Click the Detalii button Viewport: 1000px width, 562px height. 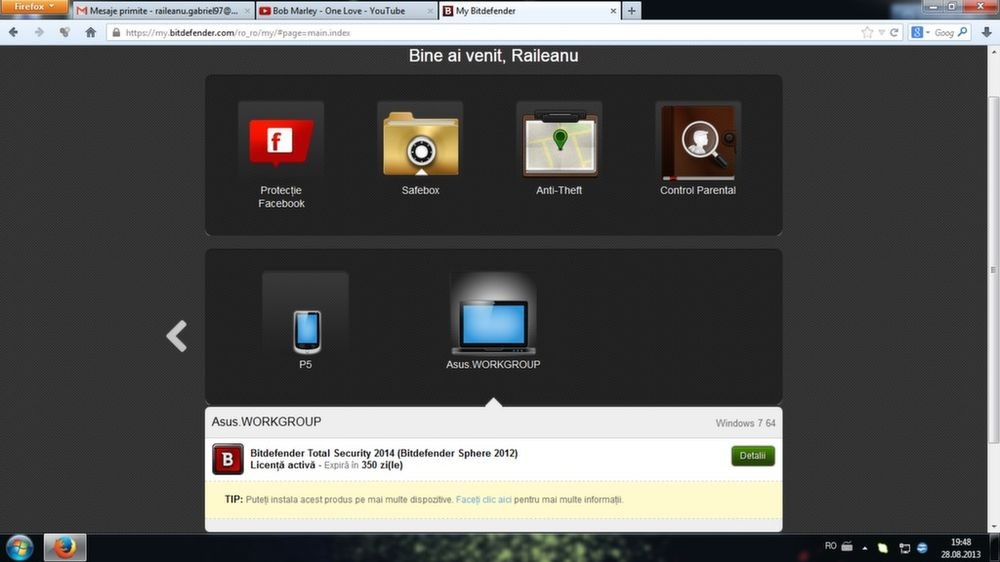[752, 456]
